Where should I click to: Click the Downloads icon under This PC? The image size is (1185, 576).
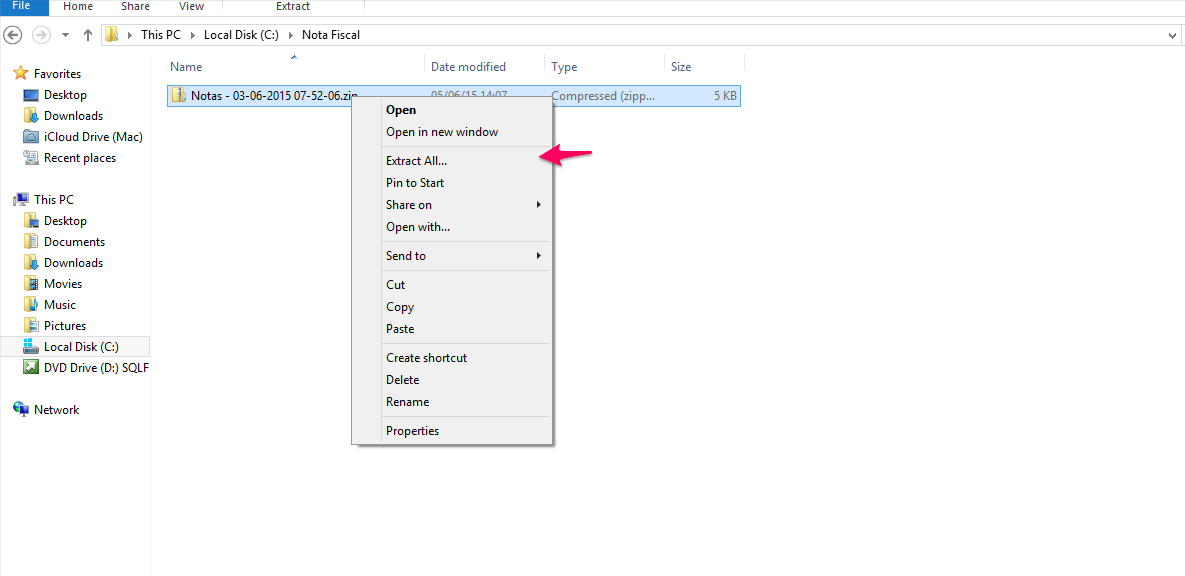click(31, 262)
